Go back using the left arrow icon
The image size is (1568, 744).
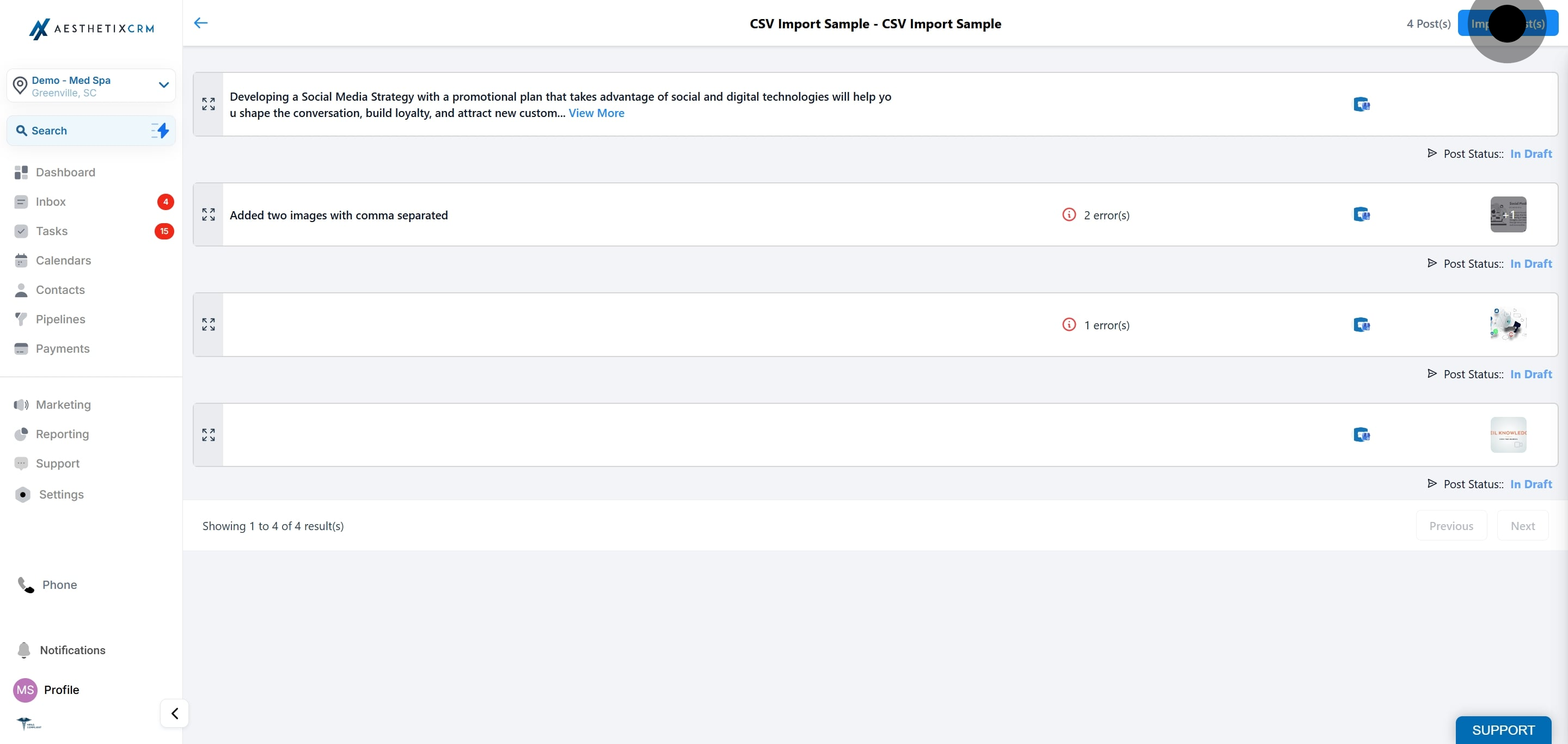coord(201,23)
